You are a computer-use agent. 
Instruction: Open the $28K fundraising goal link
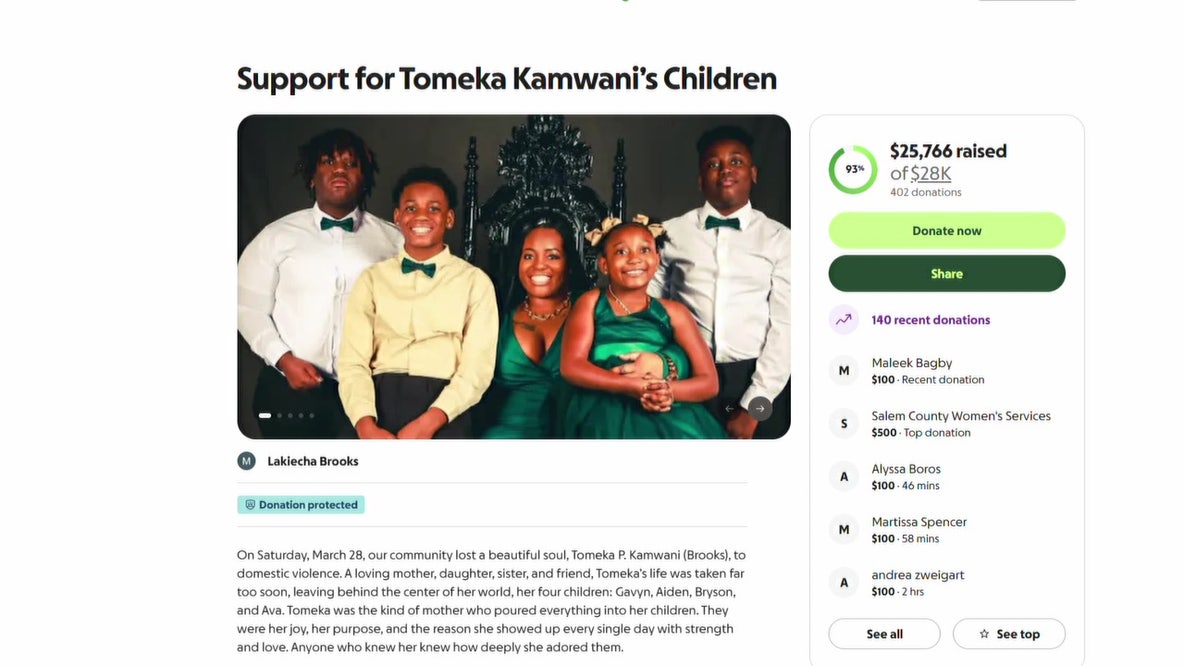tap(930, 174)
